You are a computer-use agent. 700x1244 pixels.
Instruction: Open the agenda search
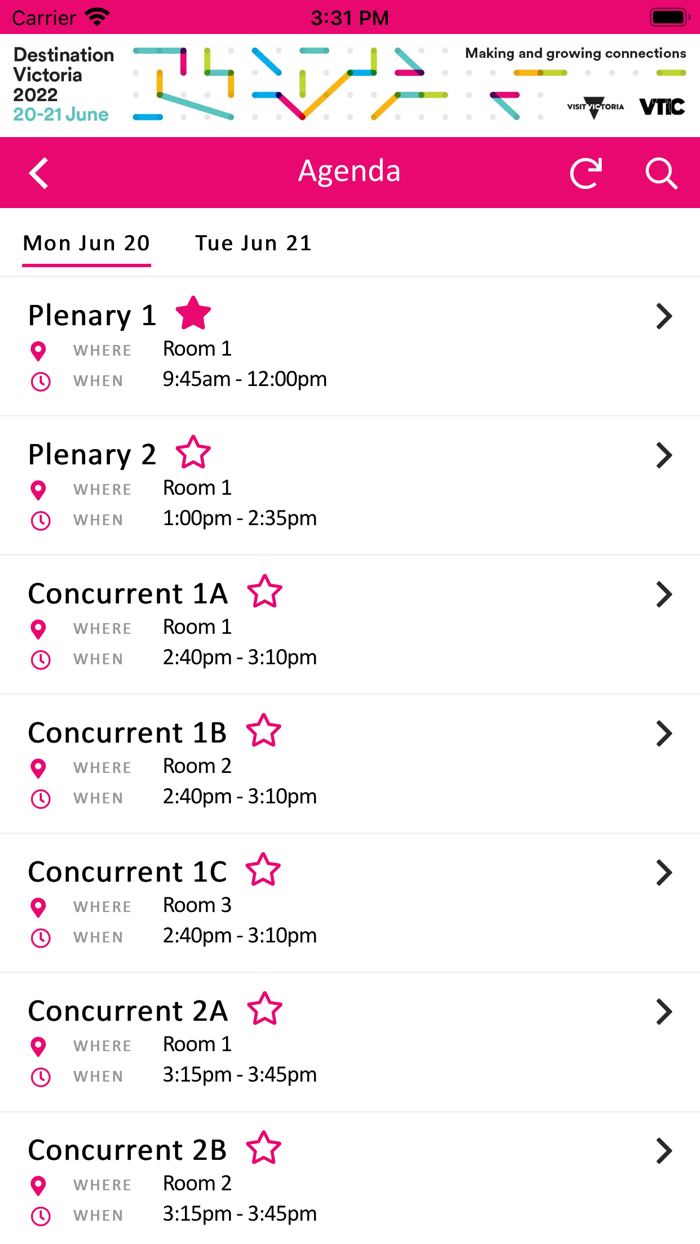(x=661, y=173)
